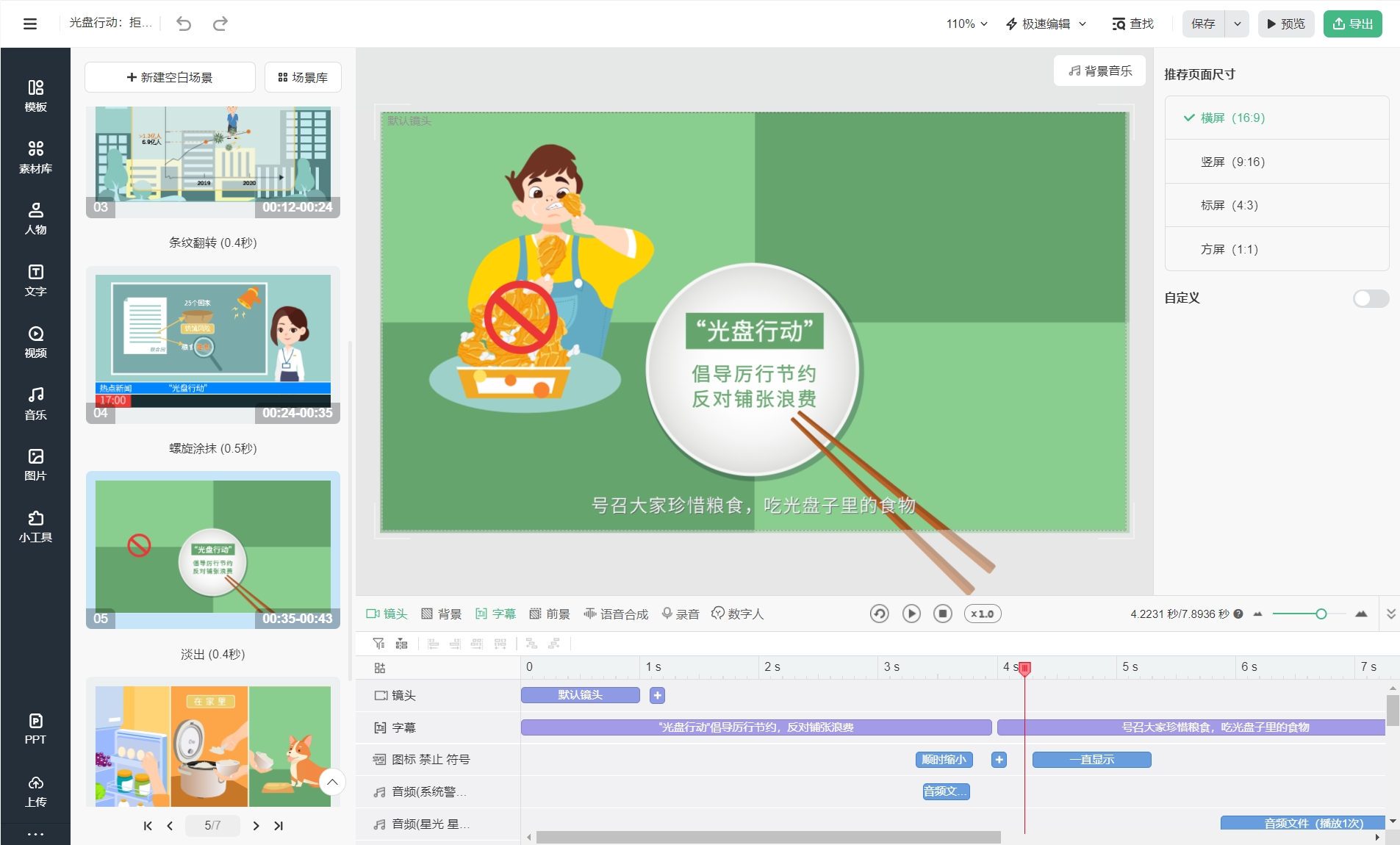
Task: Open the 小工具 widgets panel
Action: point(35,526)
